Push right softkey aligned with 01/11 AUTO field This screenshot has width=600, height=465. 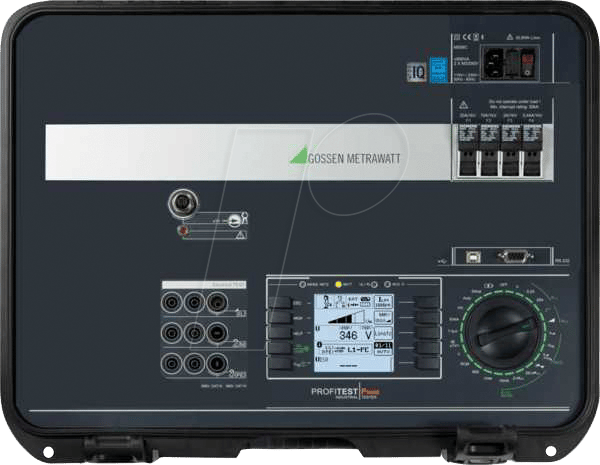tap(427, 348)
